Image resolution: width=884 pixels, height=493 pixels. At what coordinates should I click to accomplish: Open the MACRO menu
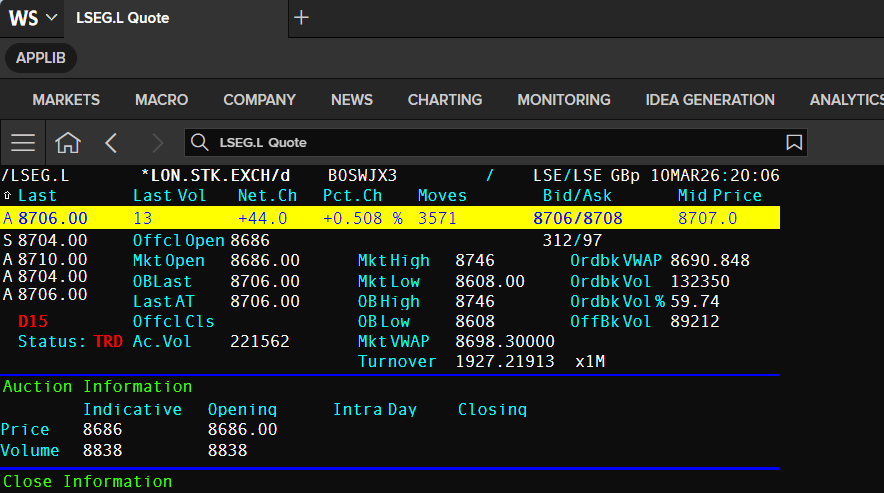pyautogui.click(x=161, y=100)
